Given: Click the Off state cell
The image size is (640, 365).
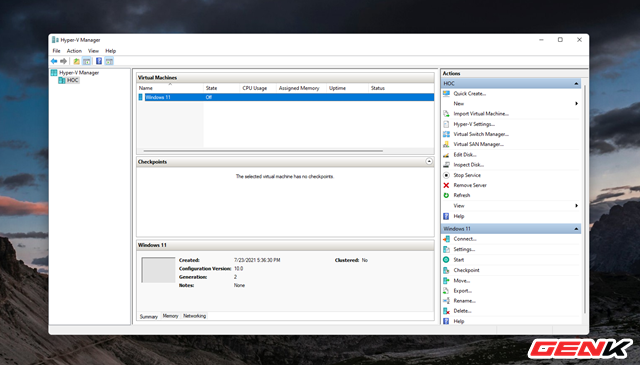Looking at the screenshot, I should click(209, 97).
